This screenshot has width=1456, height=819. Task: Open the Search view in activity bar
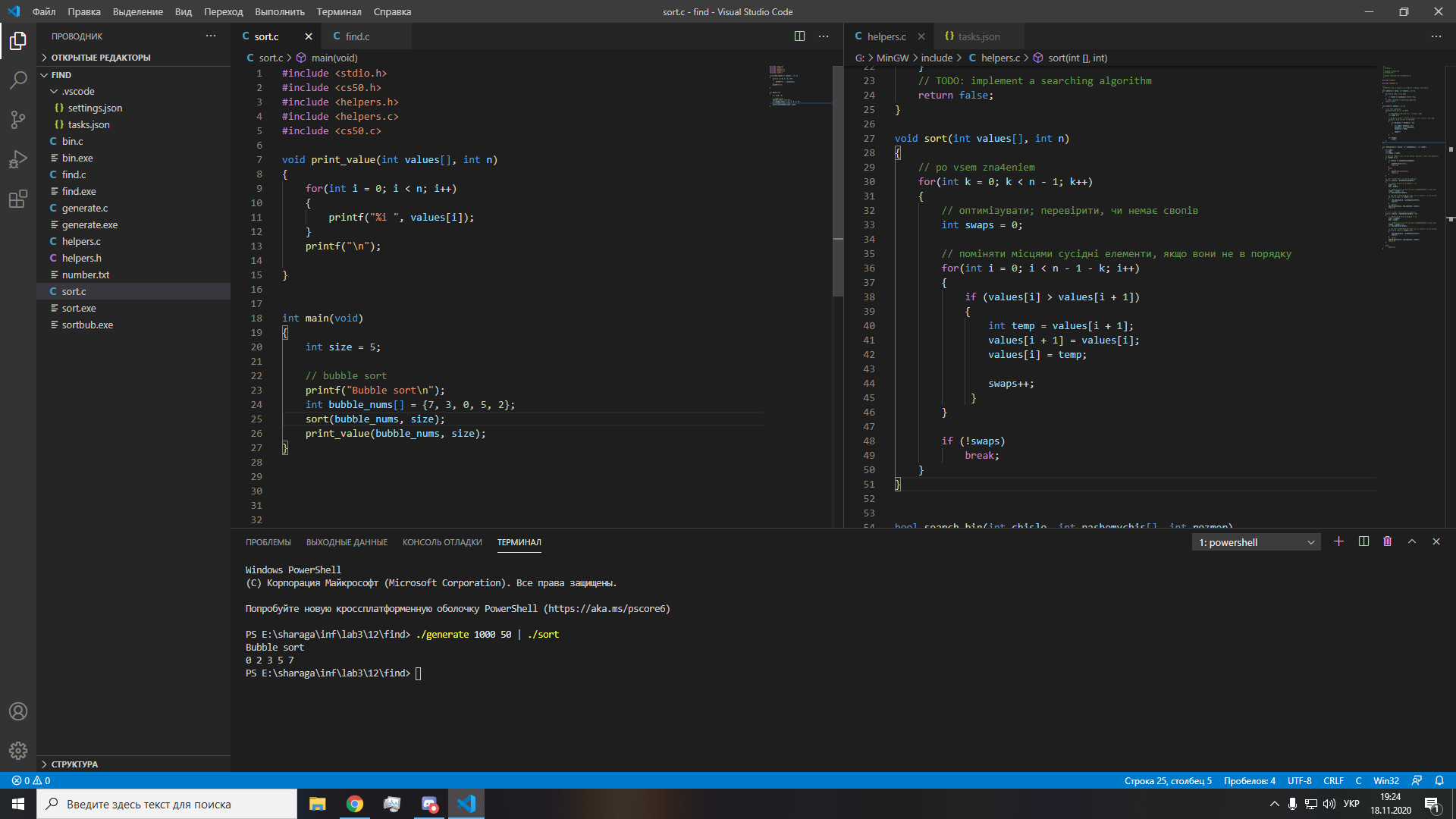[18, 80]
